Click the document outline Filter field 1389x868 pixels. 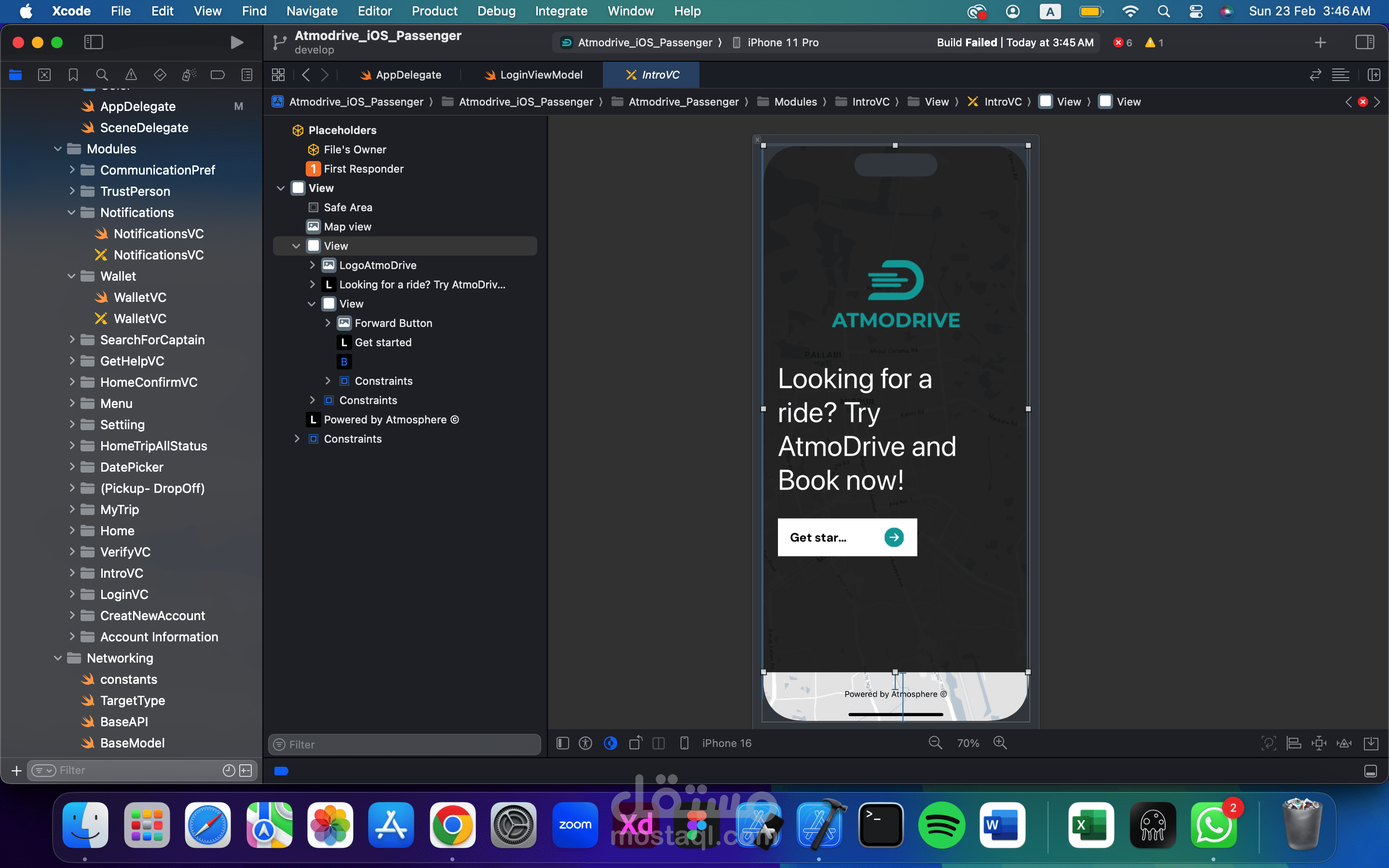pos(405,745)
